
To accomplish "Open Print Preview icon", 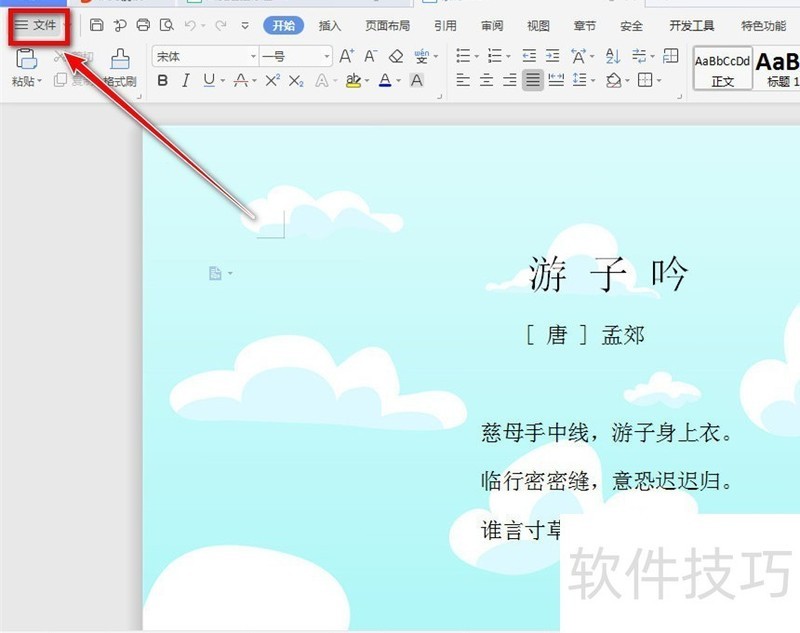I will 167,25.
